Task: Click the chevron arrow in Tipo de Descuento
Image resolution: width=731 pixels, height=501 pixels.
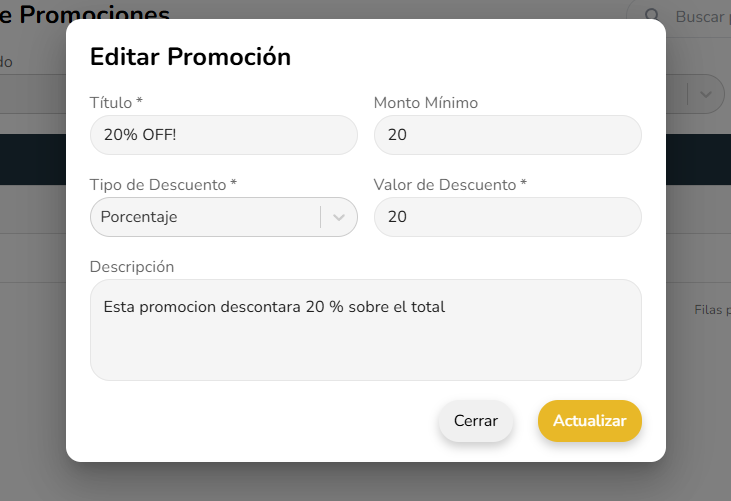Action: (339, 217)
